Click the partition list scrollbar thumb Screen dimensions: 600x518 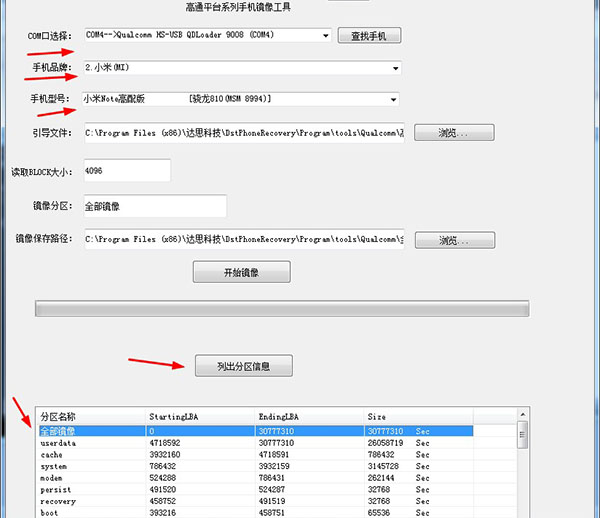tap(522, 435)
